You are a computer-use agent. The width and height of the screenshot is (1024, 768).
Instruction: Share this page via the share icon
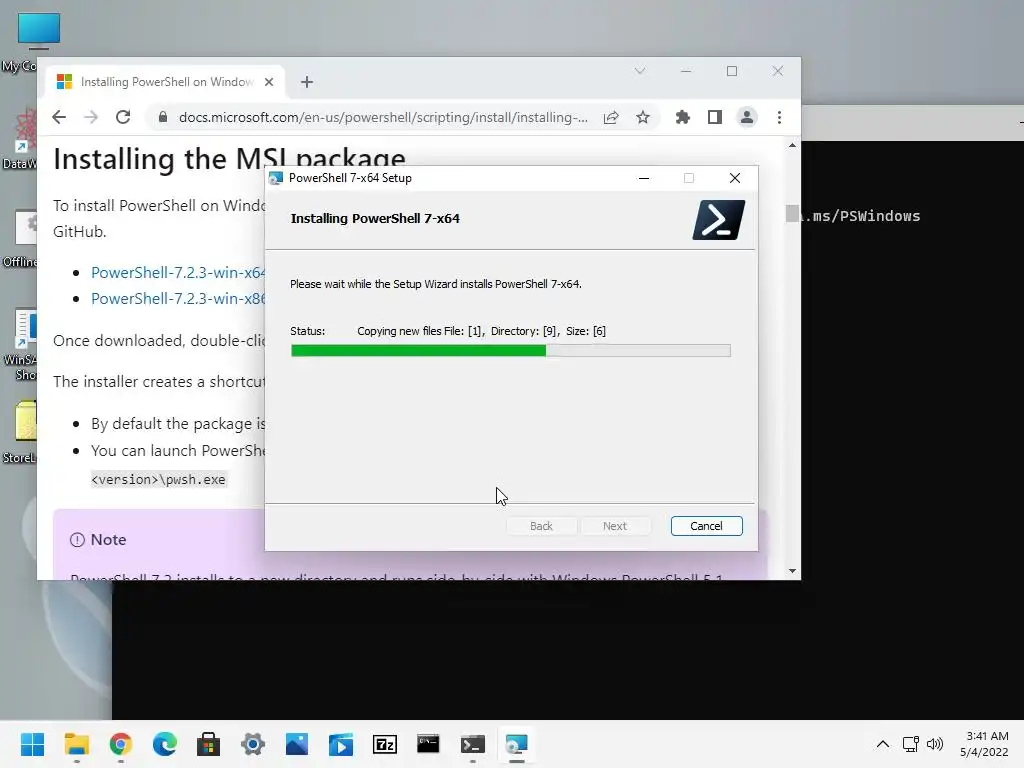click(x=611, y=118)
